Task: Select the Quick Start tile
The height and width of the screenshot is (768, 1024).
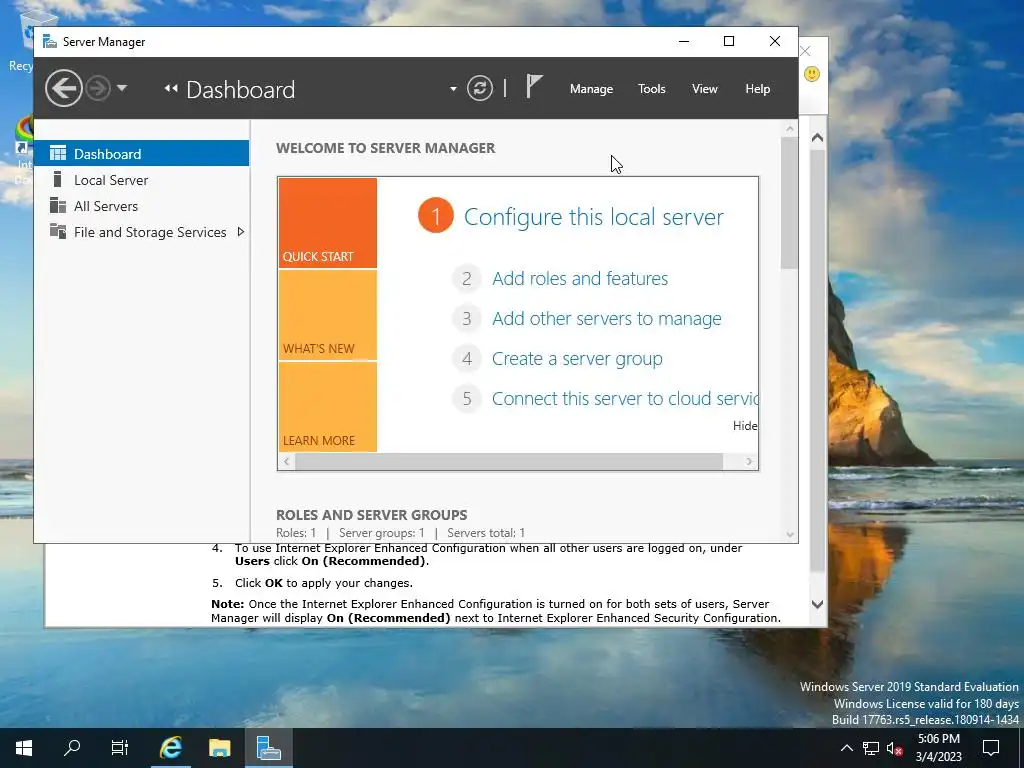Action: (x=328, y=223)
